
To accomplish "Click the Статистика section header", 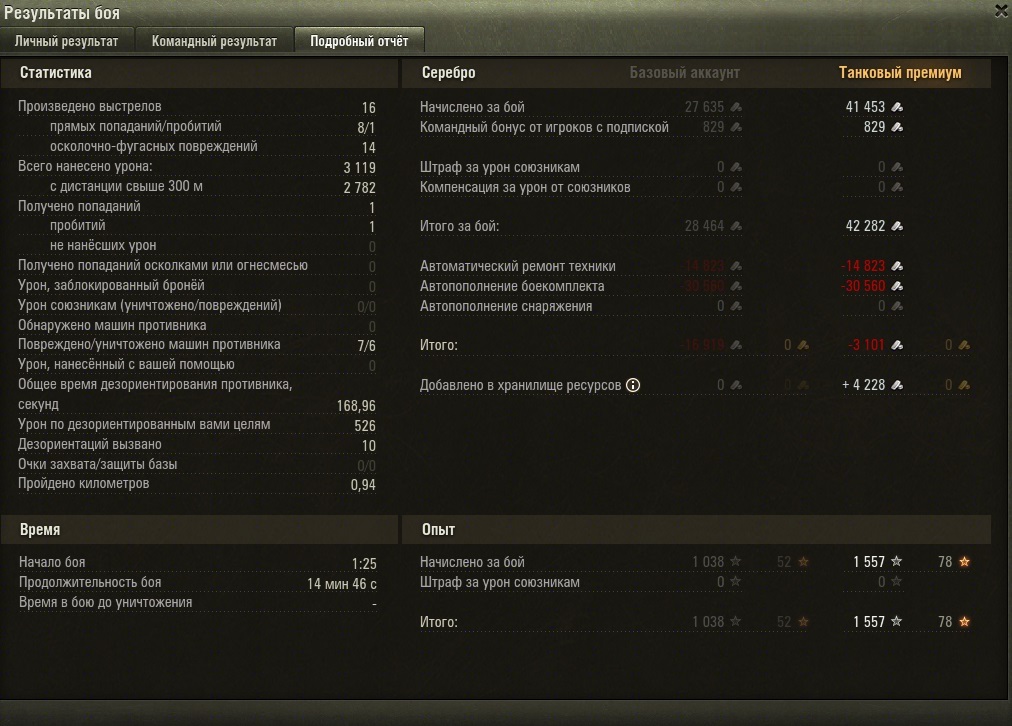I will coord(56,73).
